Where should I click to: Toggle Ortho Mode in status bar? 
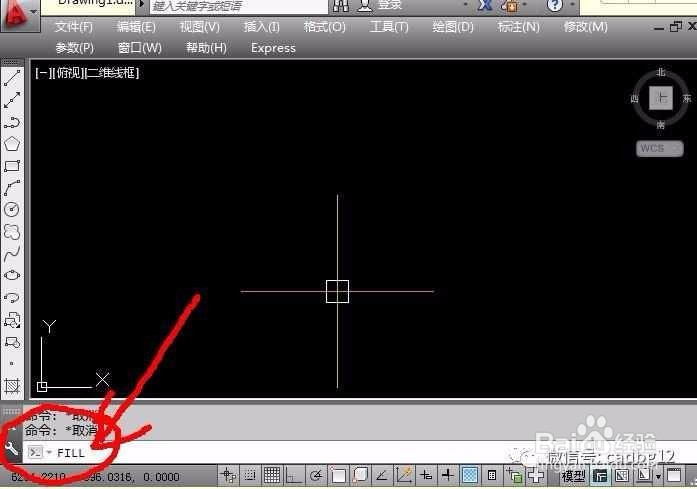293,476
